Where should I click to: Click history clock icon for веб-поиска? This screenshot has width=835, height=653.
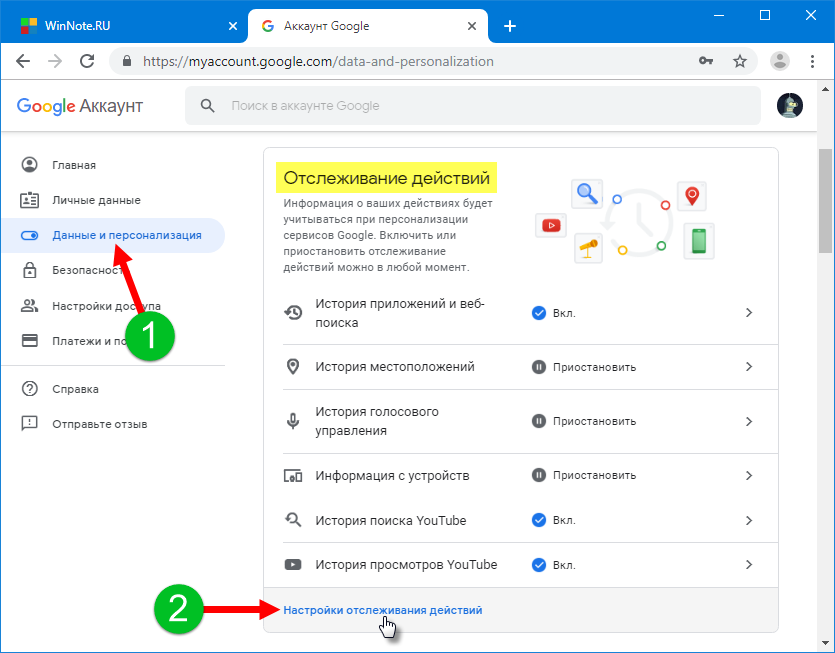(293, 313)
